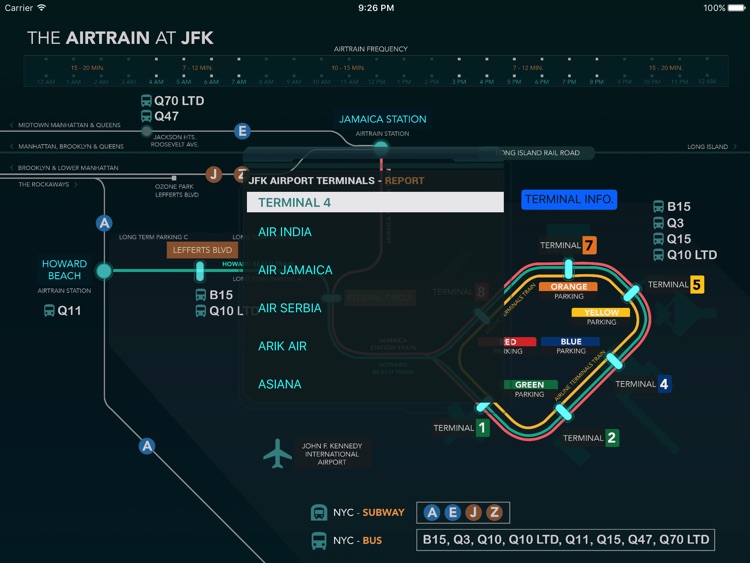Tap the A circle in subway legend
The height and width of the screenshot is (563, 750).
(432, 513)
